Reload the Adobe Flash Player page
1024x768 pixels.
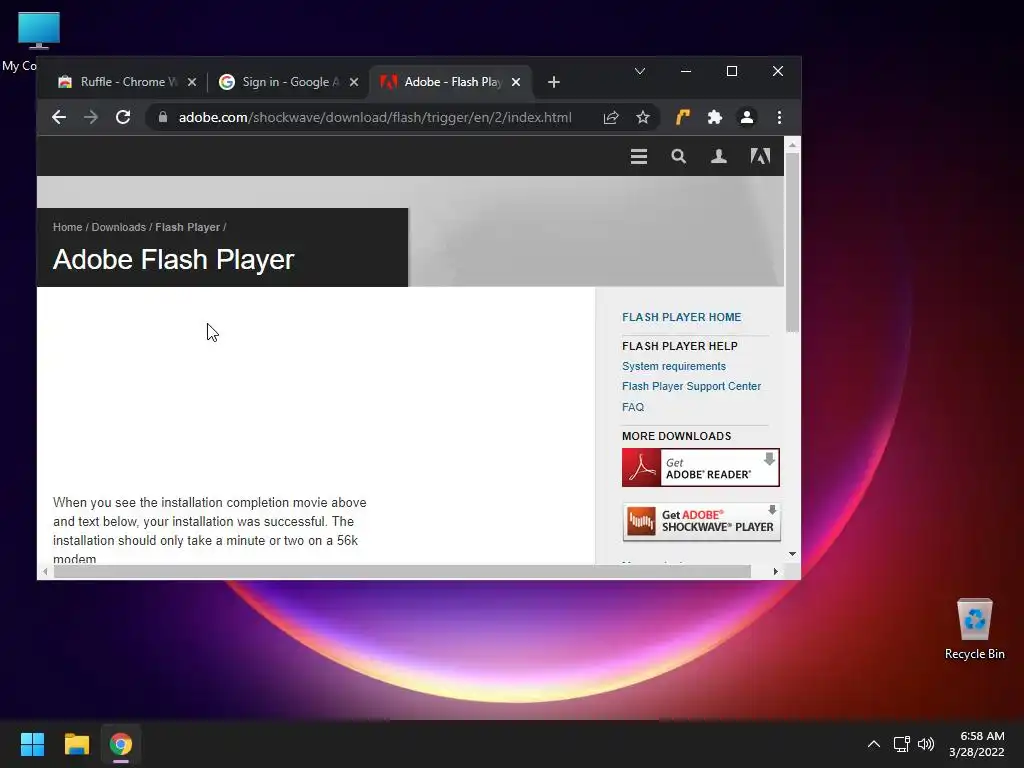click(123, 118)
